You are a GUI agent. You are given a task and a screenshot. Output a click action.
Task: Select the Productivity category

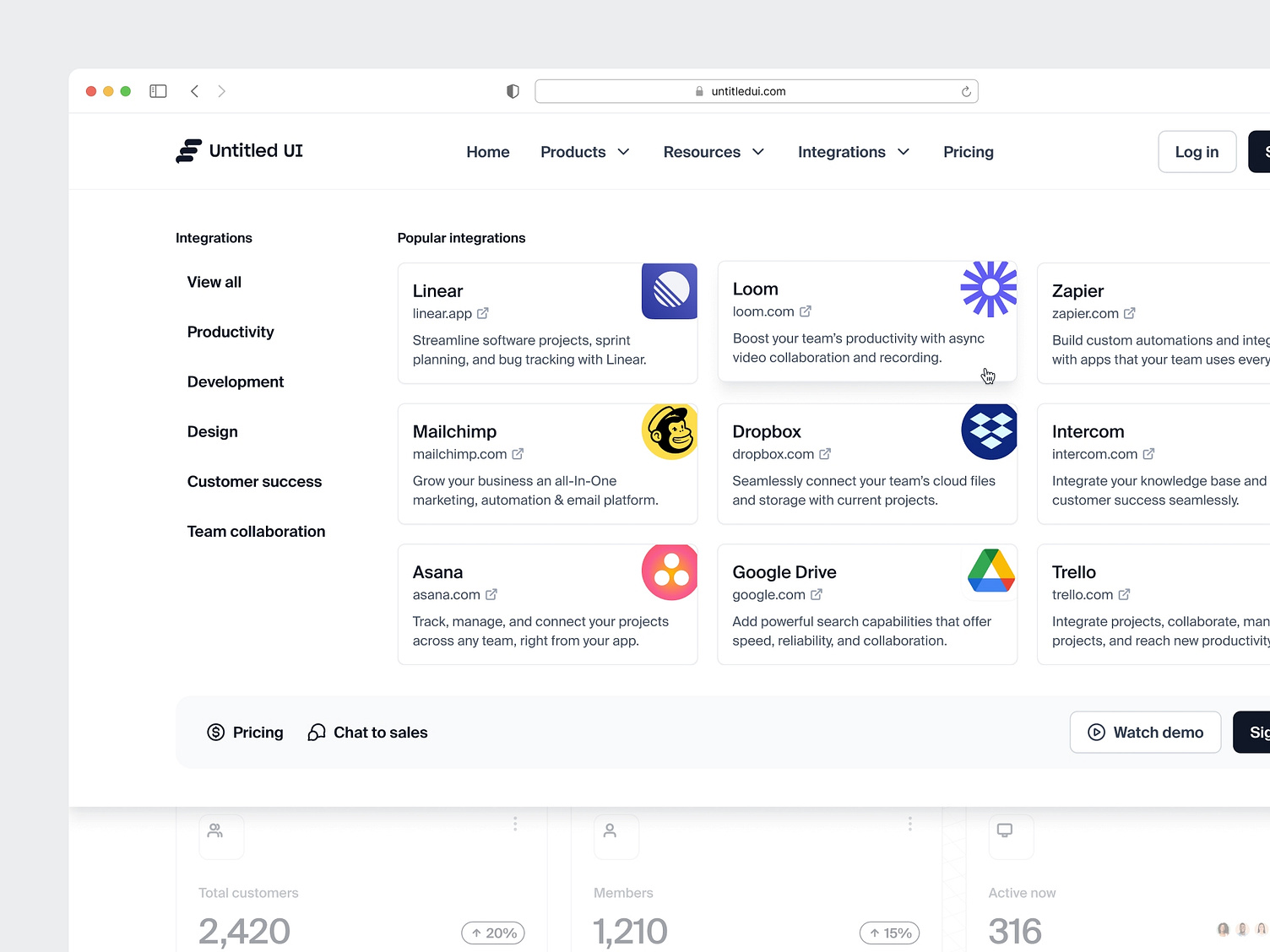(231, 332)
